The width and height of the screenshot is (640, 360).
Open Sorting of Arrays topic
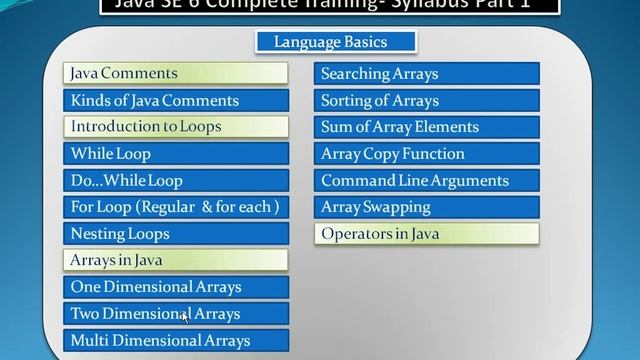pyautogui.click(x=427, y=100)
